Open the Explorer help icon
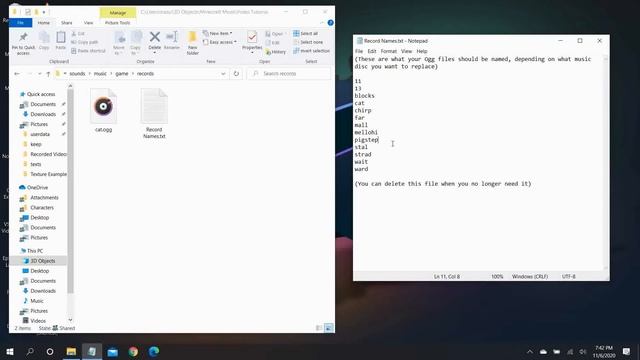The image size is (640, 360). 331,23
